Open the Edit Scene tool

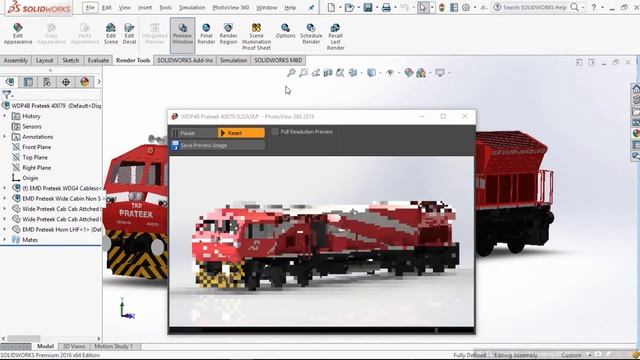pyautogui.click(x=111, y=33)
